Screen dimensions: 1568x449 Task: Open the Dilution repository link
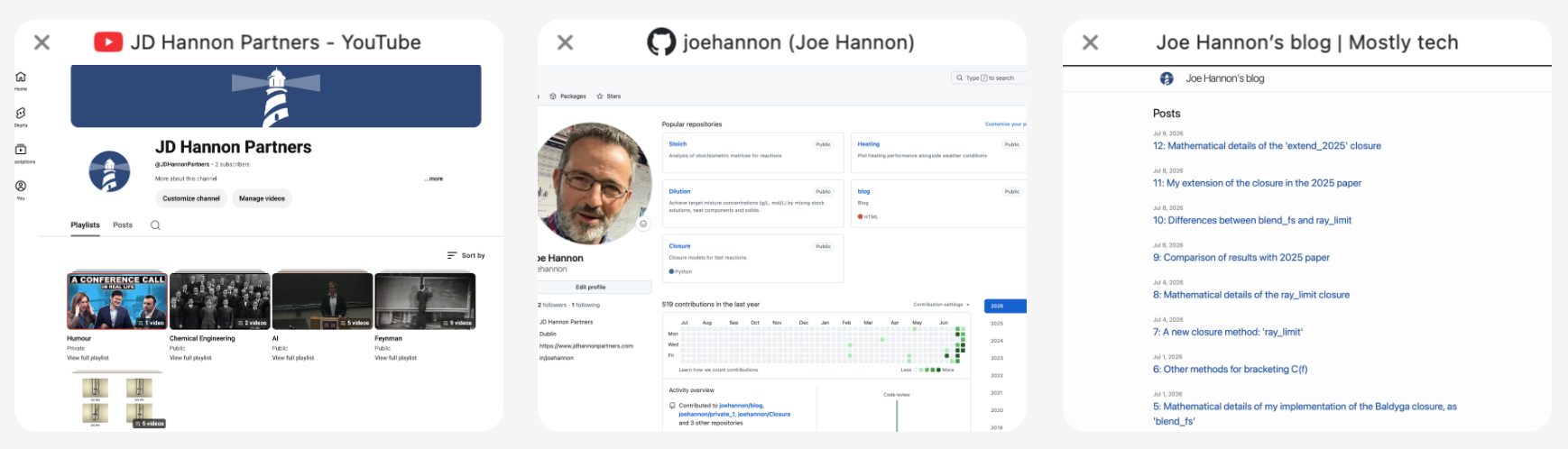click(679, 191)
